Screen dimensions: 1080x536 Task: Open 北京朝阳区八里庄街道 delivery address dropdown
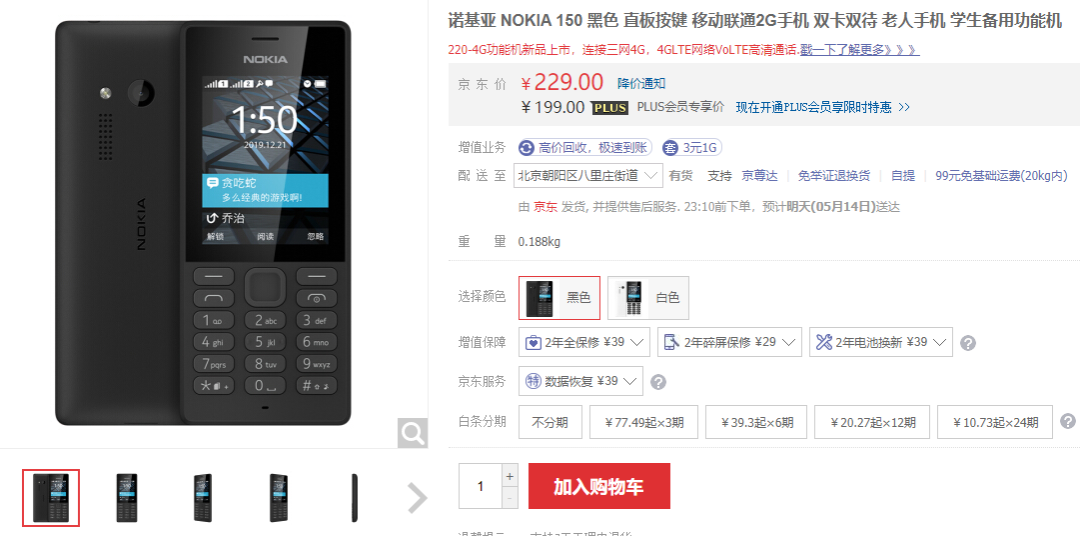(588, 176)
